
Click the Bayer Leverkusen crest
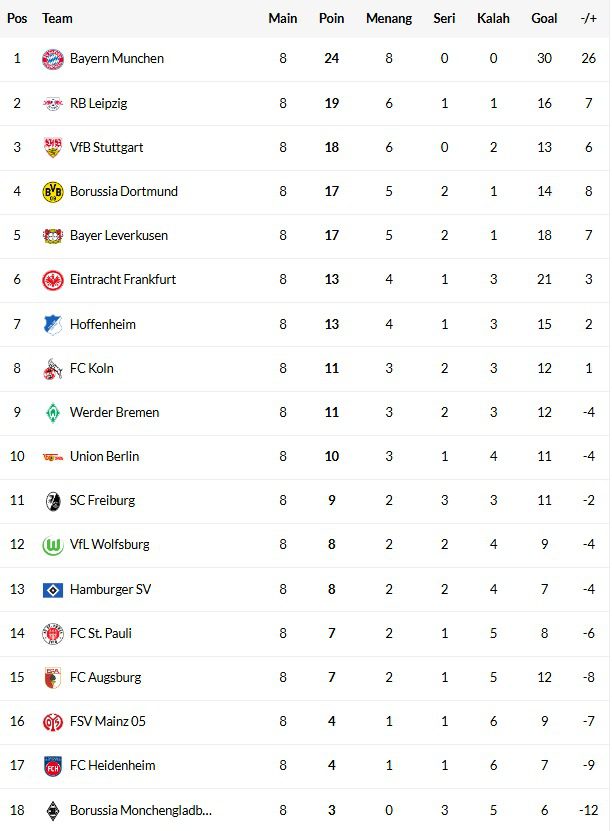tap(53, 236)
